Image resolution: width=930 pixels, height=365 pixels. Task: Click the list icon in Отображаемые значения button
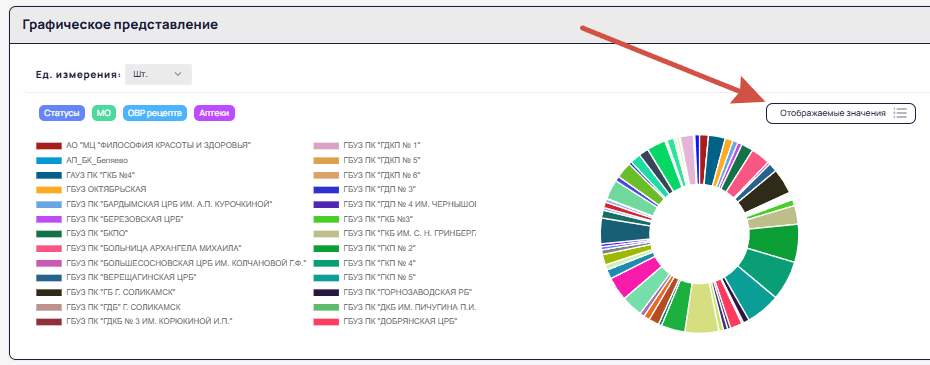[900, 113]
